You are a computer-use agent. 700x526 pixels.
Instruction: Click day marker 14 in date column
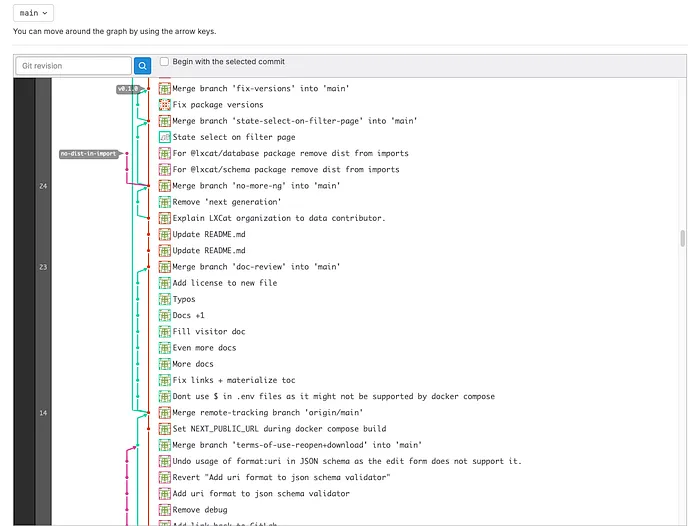point(43,413)
